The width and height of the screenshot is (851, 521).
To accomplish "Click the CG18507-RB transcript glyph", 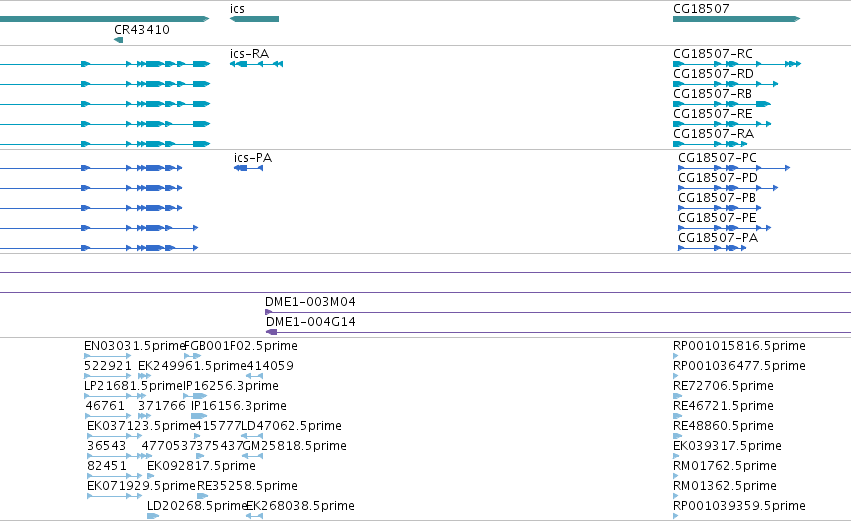I will click(722, 104).
